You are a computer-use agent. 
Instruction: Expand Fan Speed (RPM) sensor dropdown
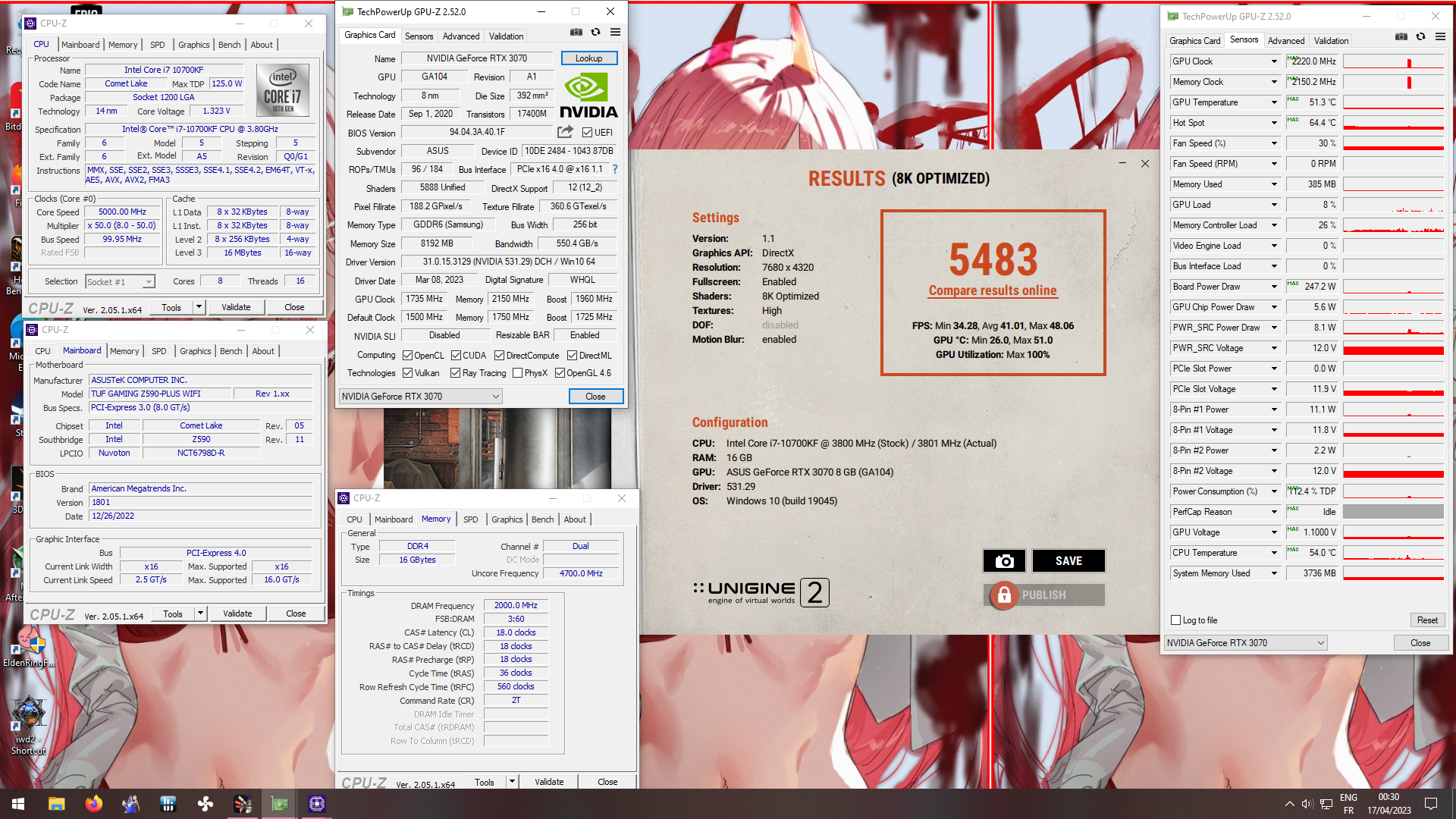(x=1274, y=164)
